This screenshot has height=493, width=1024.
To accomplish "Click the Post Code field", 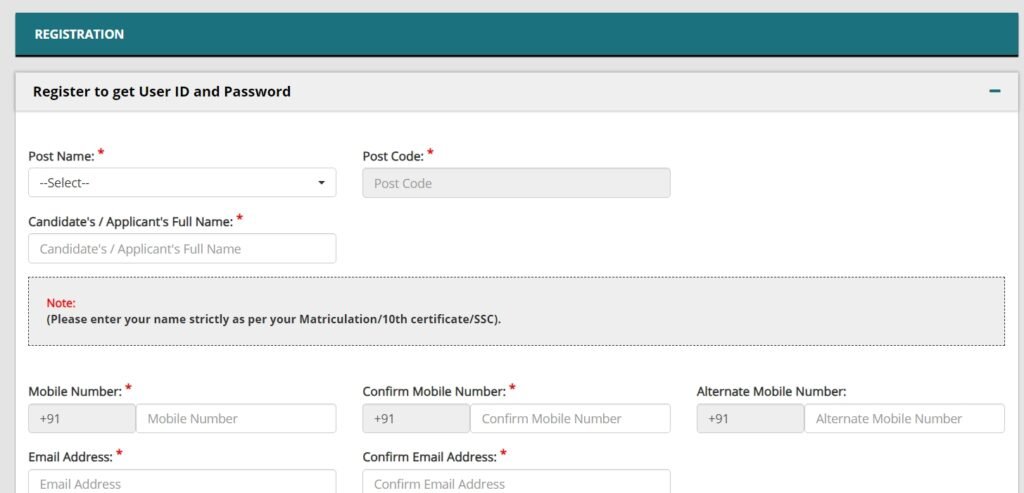I will [516, 183].
